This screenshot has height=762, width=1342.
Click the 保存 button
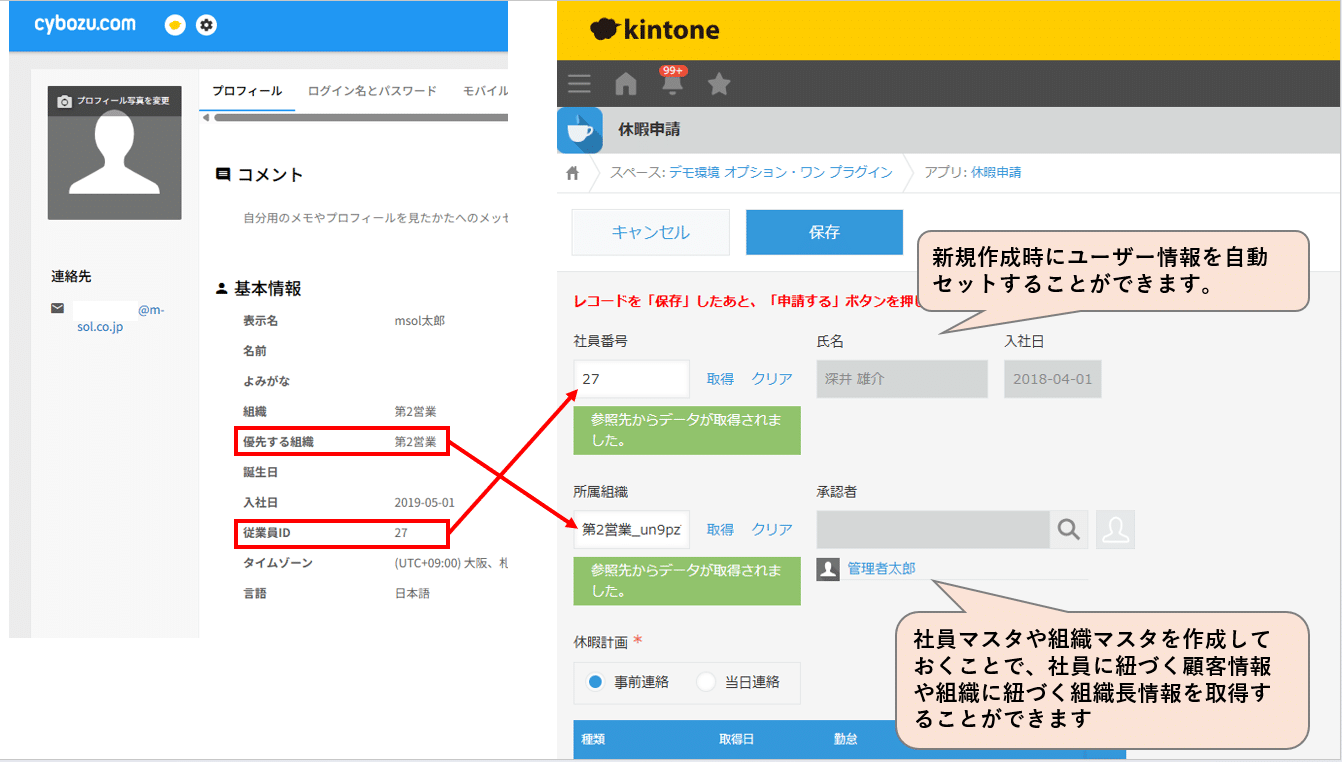[824, 232]
